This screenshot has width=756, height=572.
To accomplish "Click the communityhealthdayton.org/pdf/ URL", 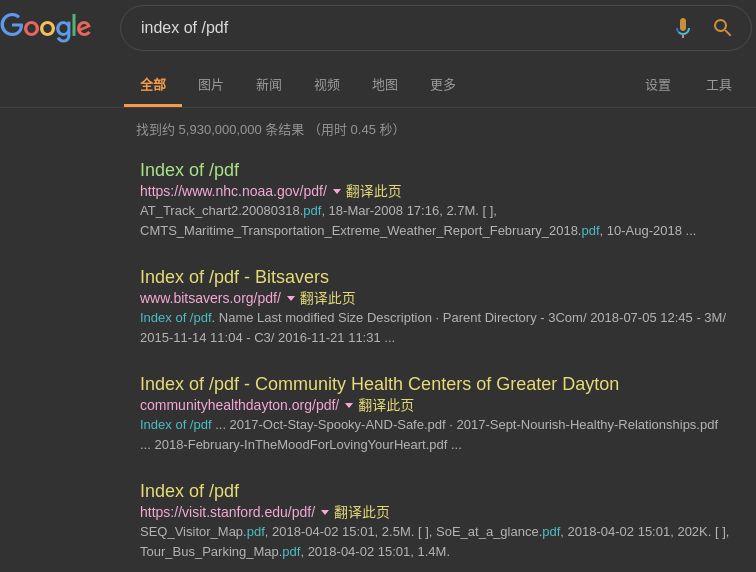I will [x=240, y=405].
